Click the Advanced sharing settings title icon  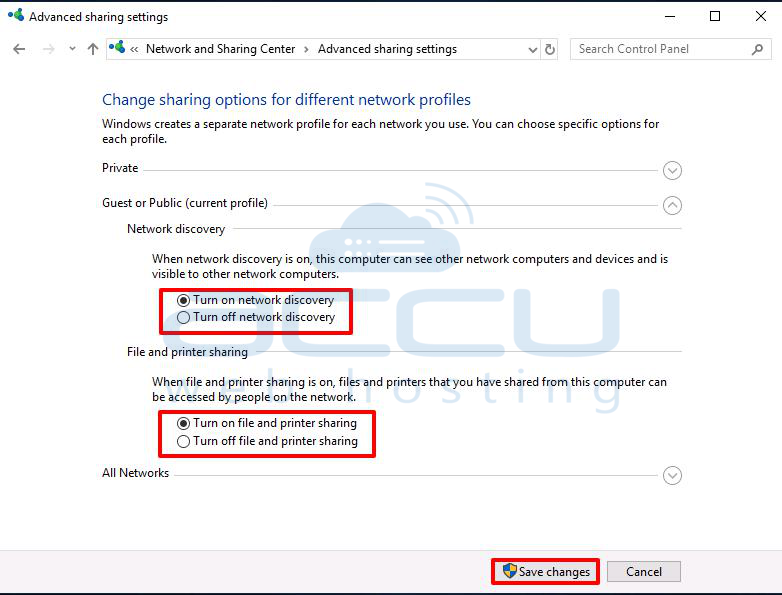point(16,15)
